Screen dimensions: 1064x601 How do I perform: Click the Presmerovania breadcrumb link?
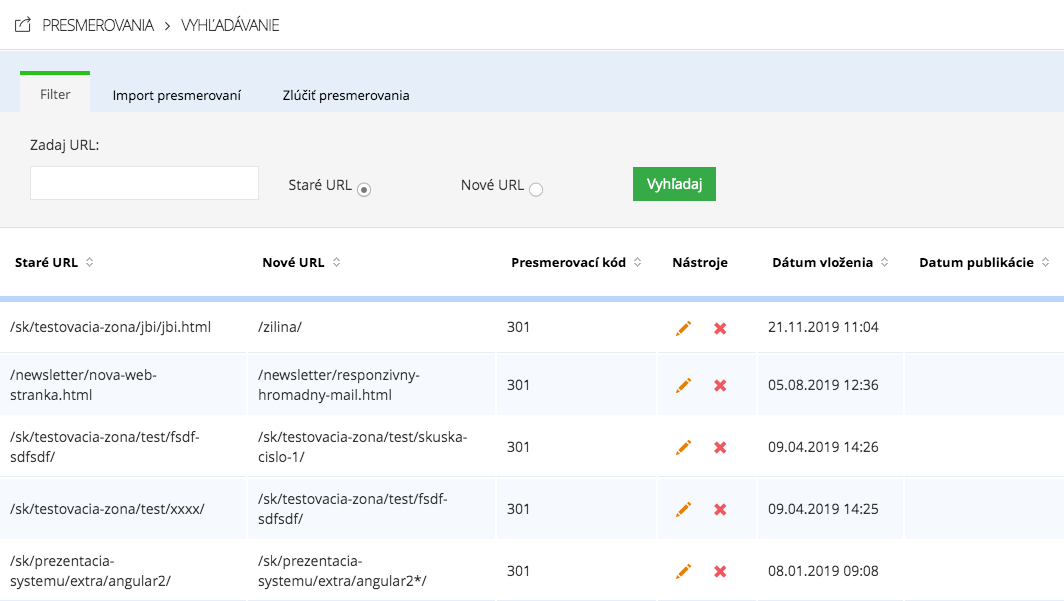click(x=98, y=25)
